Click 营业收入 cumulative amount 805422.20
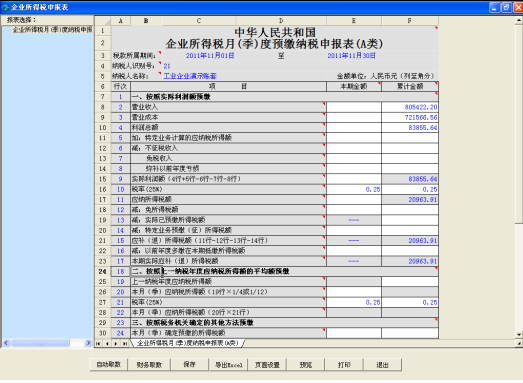Viewport: 523px width, 383px height. pos(410,107)
